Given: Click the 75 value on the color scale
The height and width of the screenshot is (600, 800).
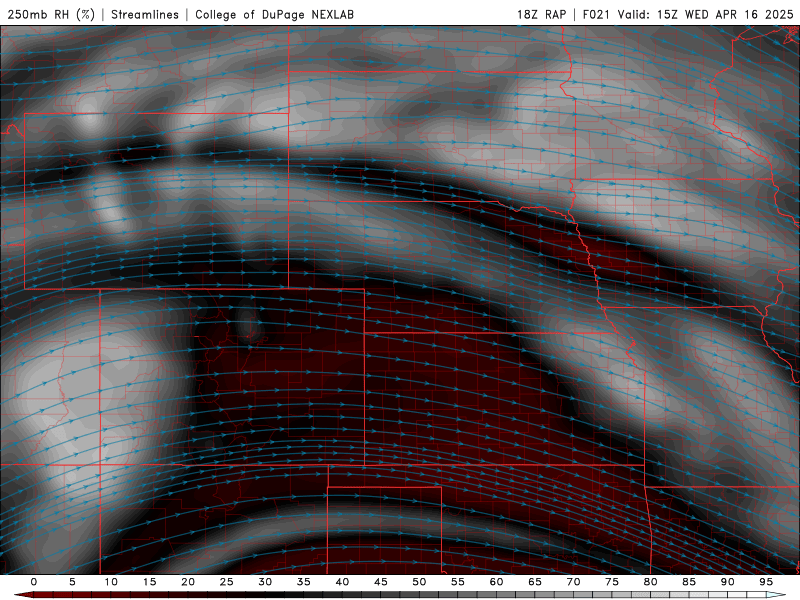Looking at the screenshot, I should (x=612, y=582).
